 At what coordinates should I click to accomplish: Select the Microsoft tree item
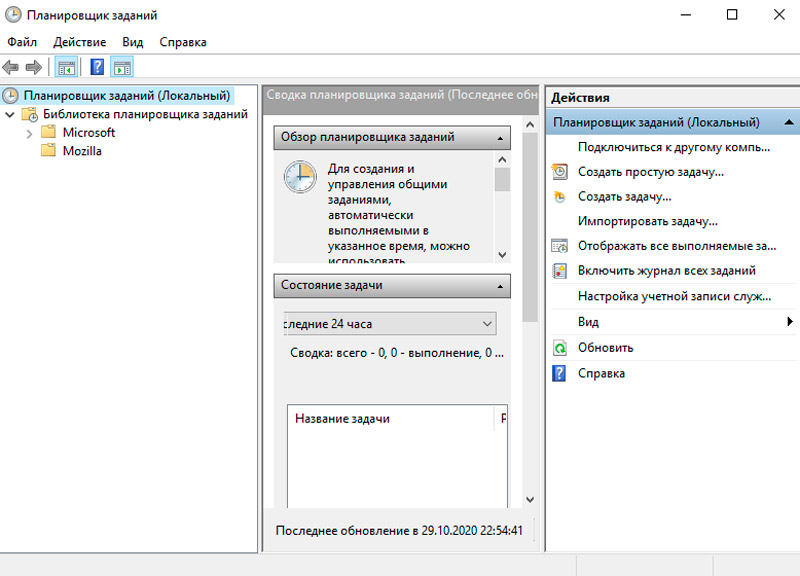(x=89, y=132)
